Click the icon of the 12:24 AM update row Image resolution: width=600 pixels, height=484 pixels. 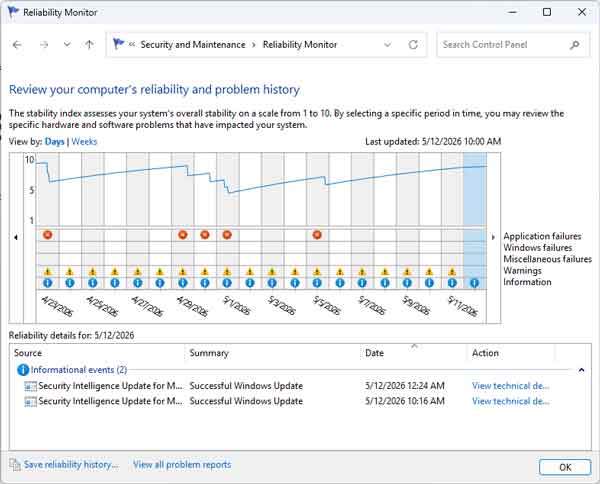pyautogui.click(x=30, y=386)
